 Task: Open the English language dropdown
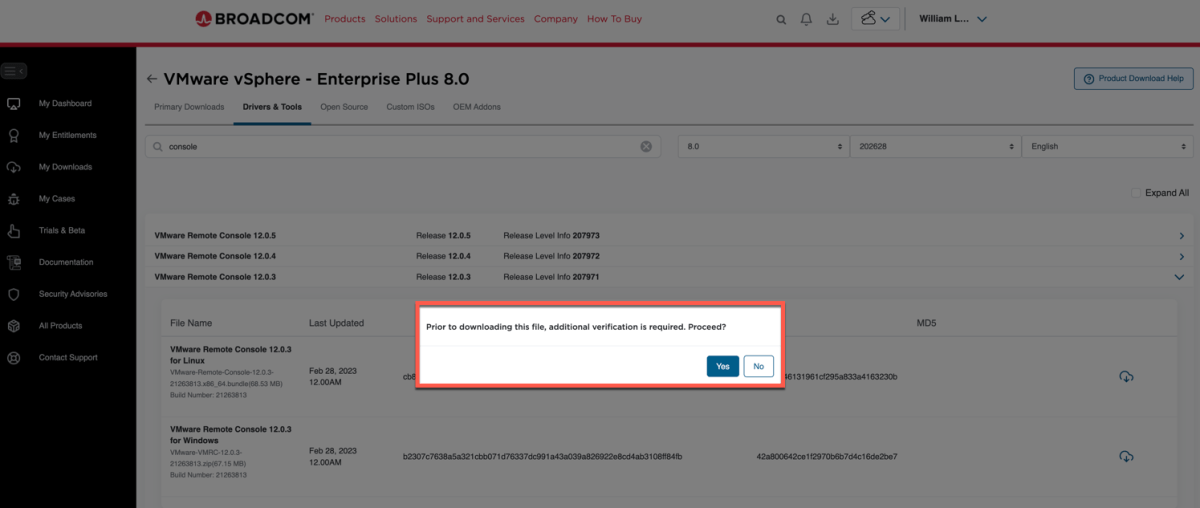(1107, 146)
